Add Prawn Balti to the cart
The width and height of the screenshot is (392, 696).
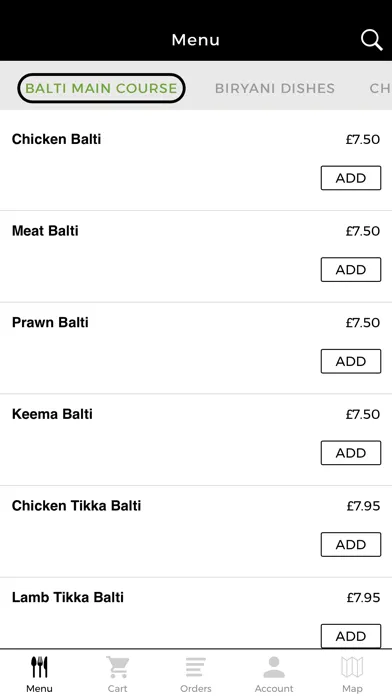tap(351, 361)
